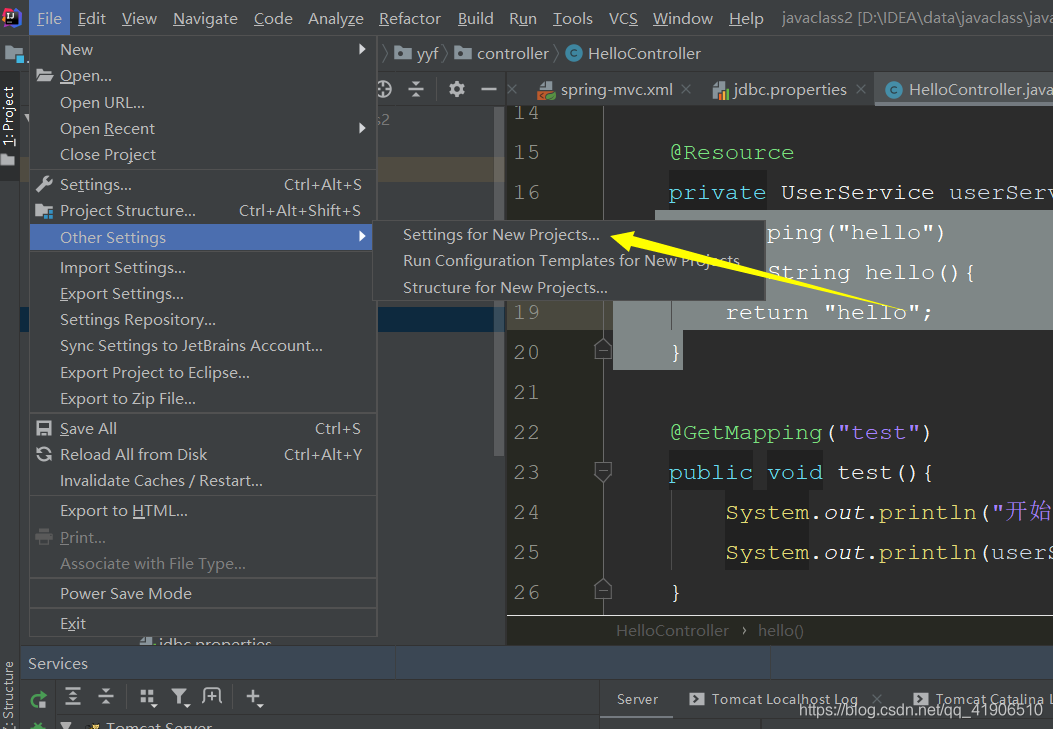Click Expand All icon in Services toolbar
The image size is (1053, 729).
click(73, 697)
